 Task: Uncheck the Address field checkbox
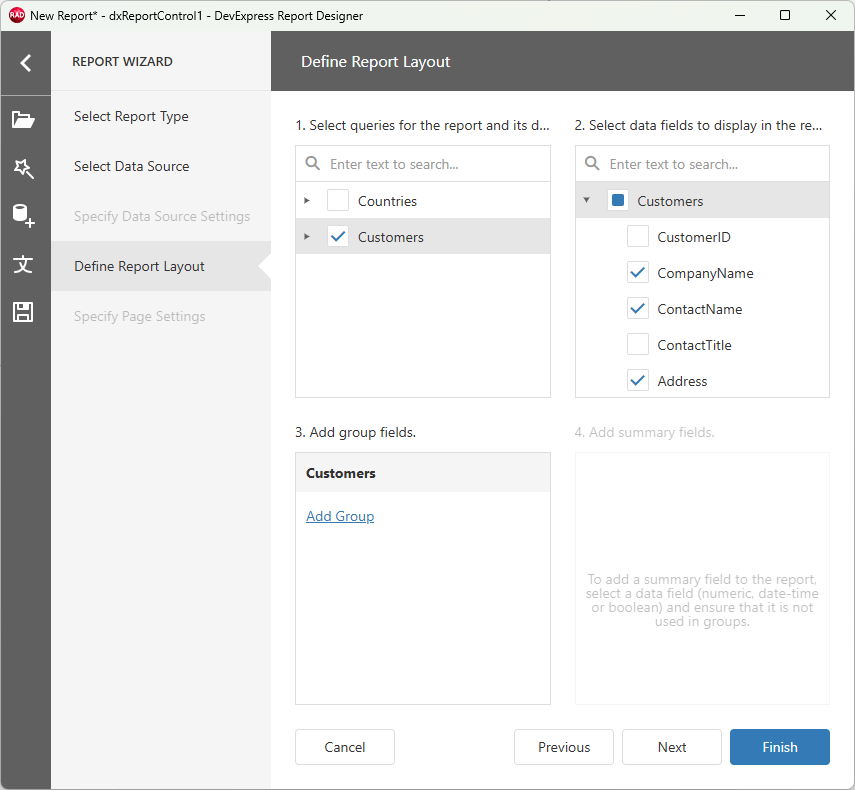637,380
